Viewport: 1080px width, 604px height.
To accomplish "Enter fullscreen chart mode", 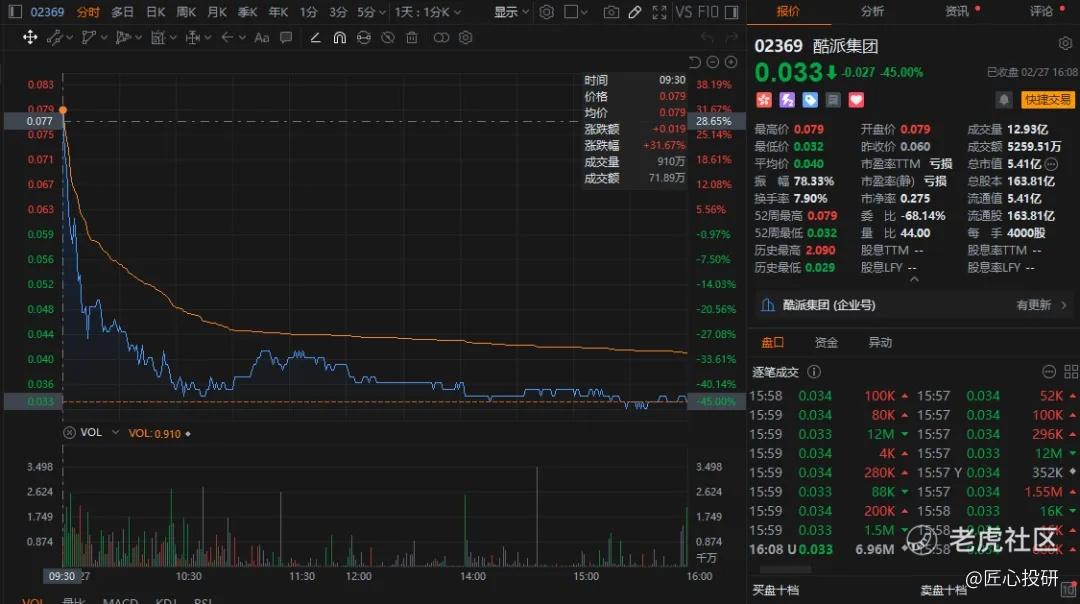I will click(659, 12).
